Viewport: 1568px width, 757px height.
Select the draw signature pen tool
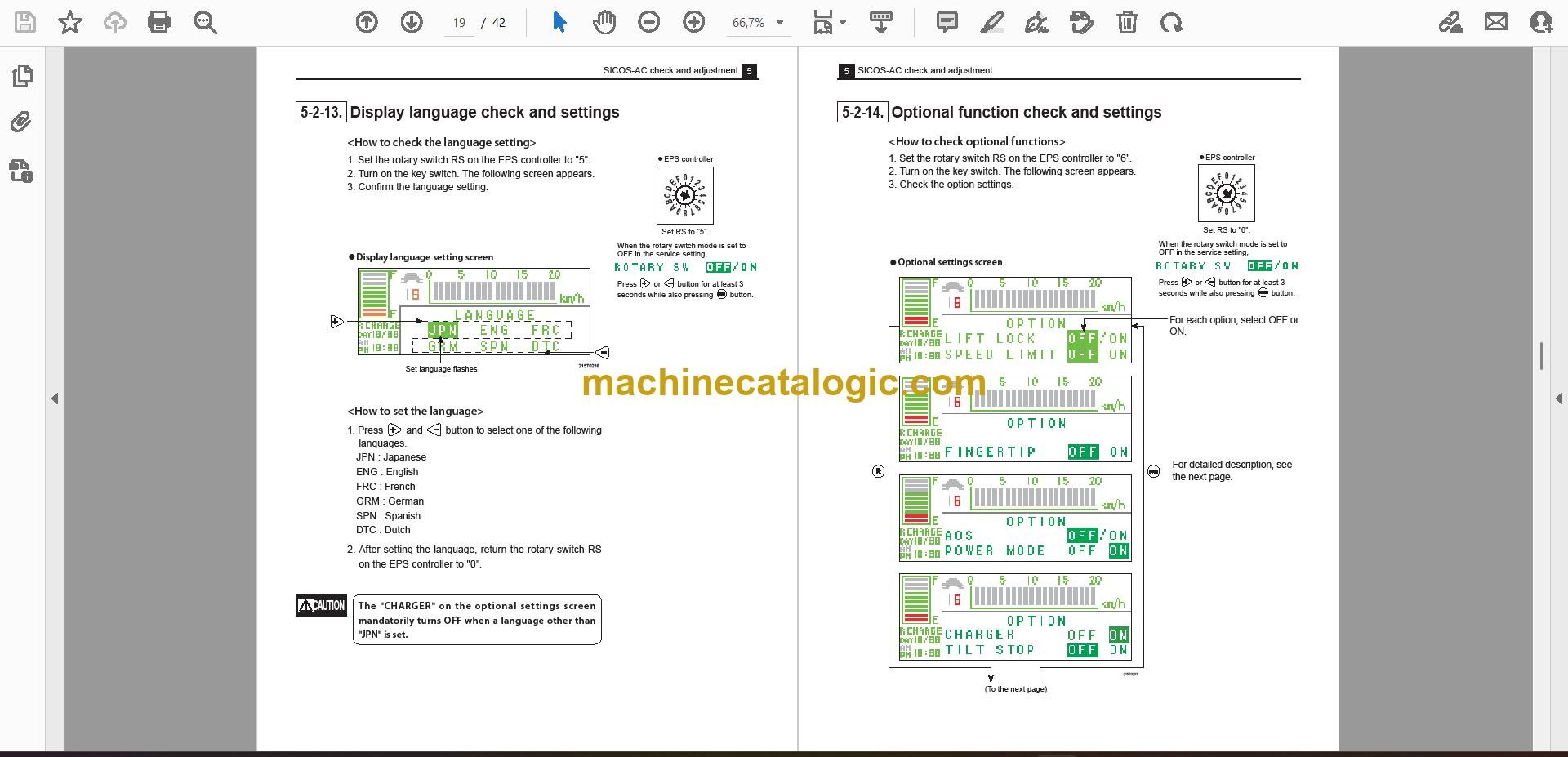point(1036,22)
